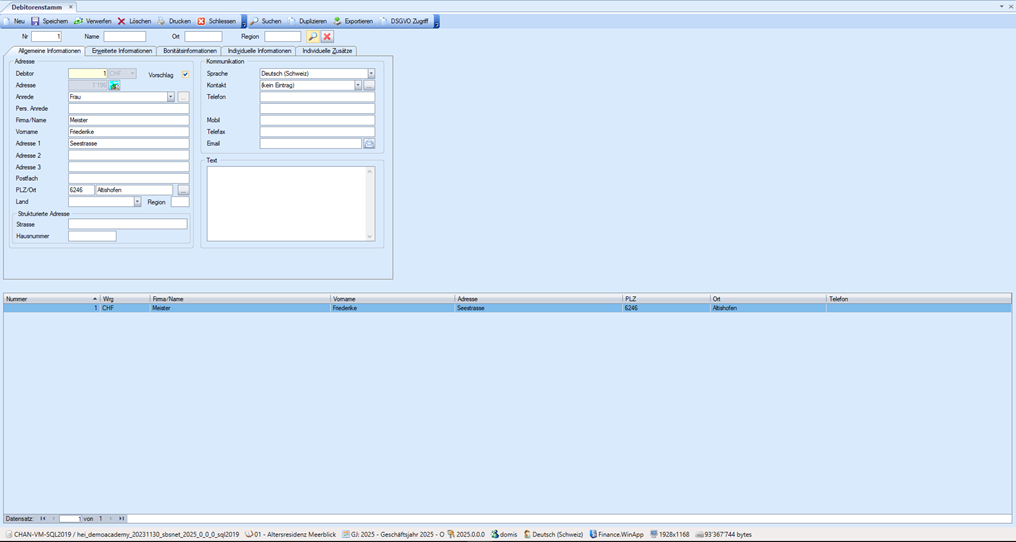This screenshot has width=1016, height=542.
Task: Click ellipsis button next to PLZ/Ort
Action: [x=184, y=191]
